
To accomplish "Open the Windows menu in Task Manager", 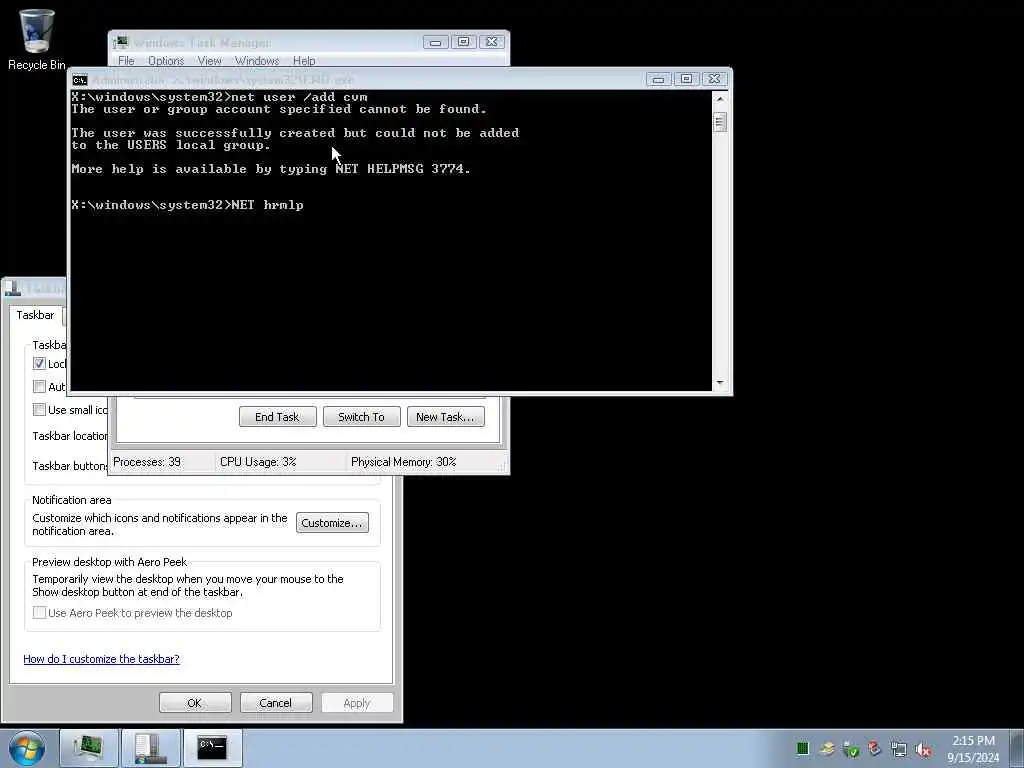I will tap(257, 61).
